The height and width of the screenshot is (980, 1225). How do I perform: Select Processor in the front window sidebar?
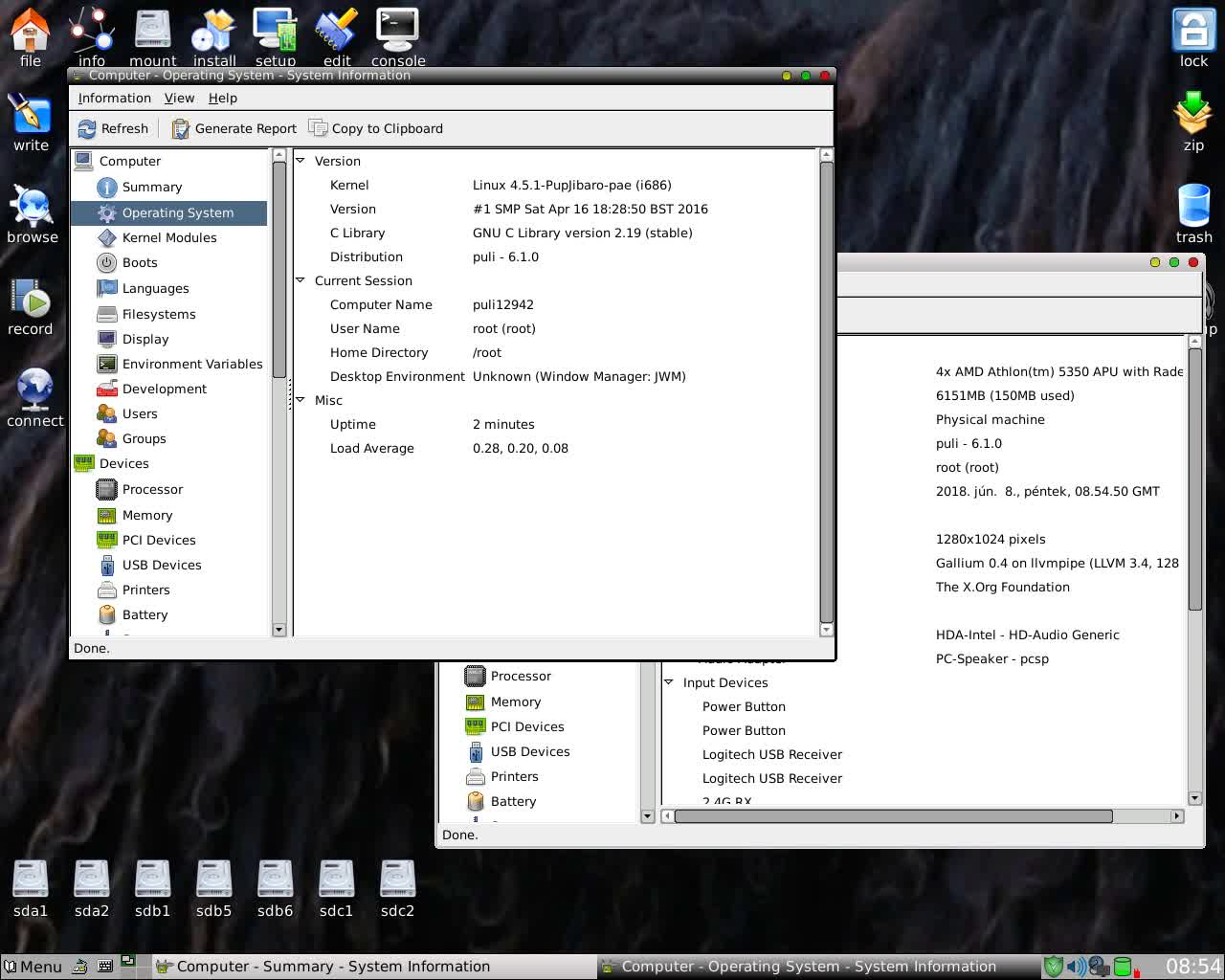coord(152,489)
